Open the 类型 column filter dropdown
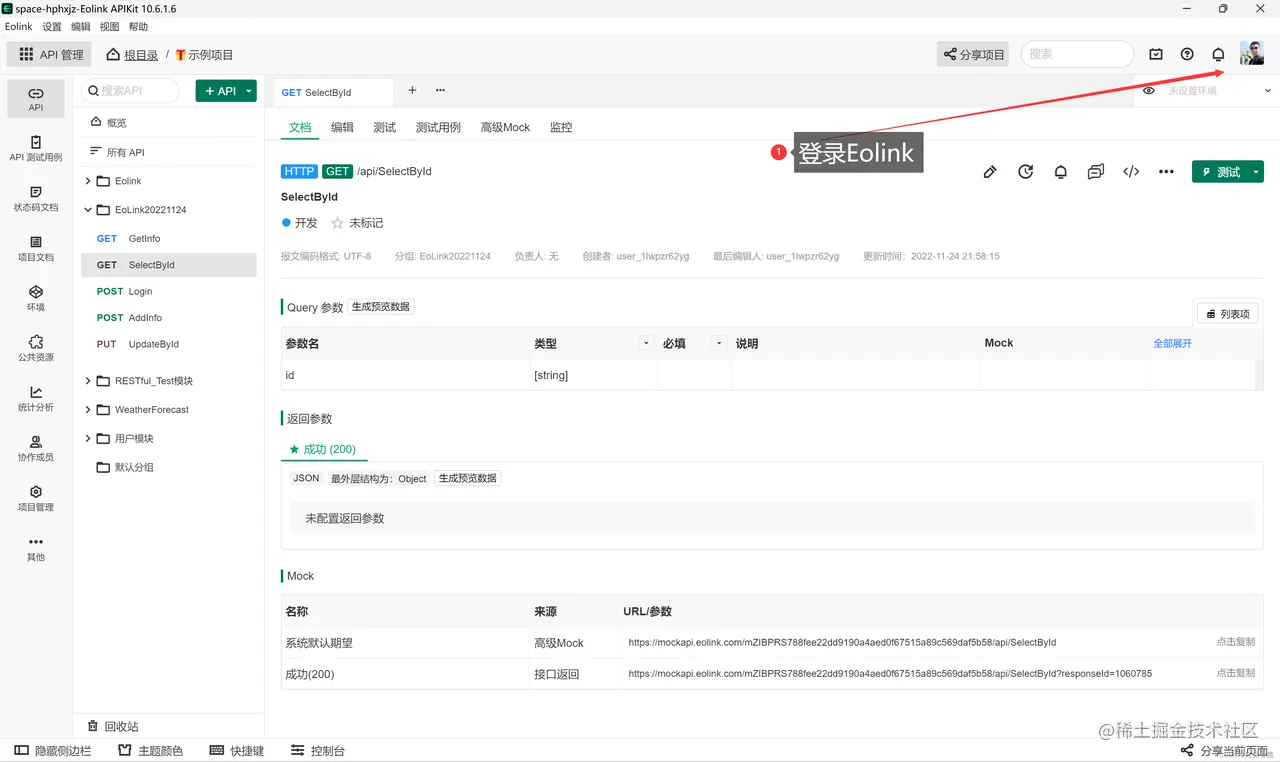 click(x=646, y=343)
